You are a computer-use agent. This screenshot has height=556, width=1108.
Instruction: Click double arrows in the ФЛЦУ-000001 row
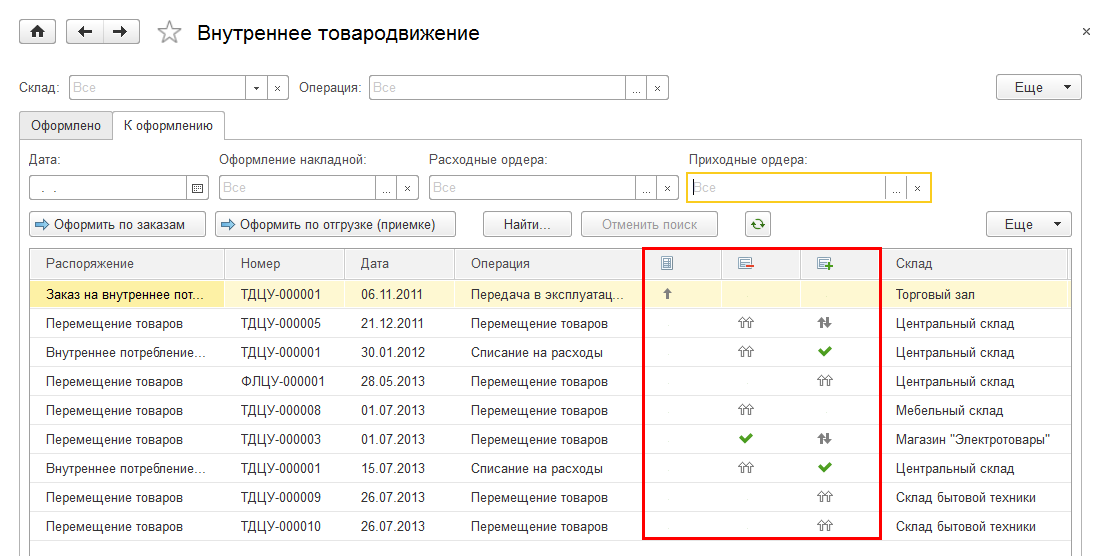click(x=825, y=381)
